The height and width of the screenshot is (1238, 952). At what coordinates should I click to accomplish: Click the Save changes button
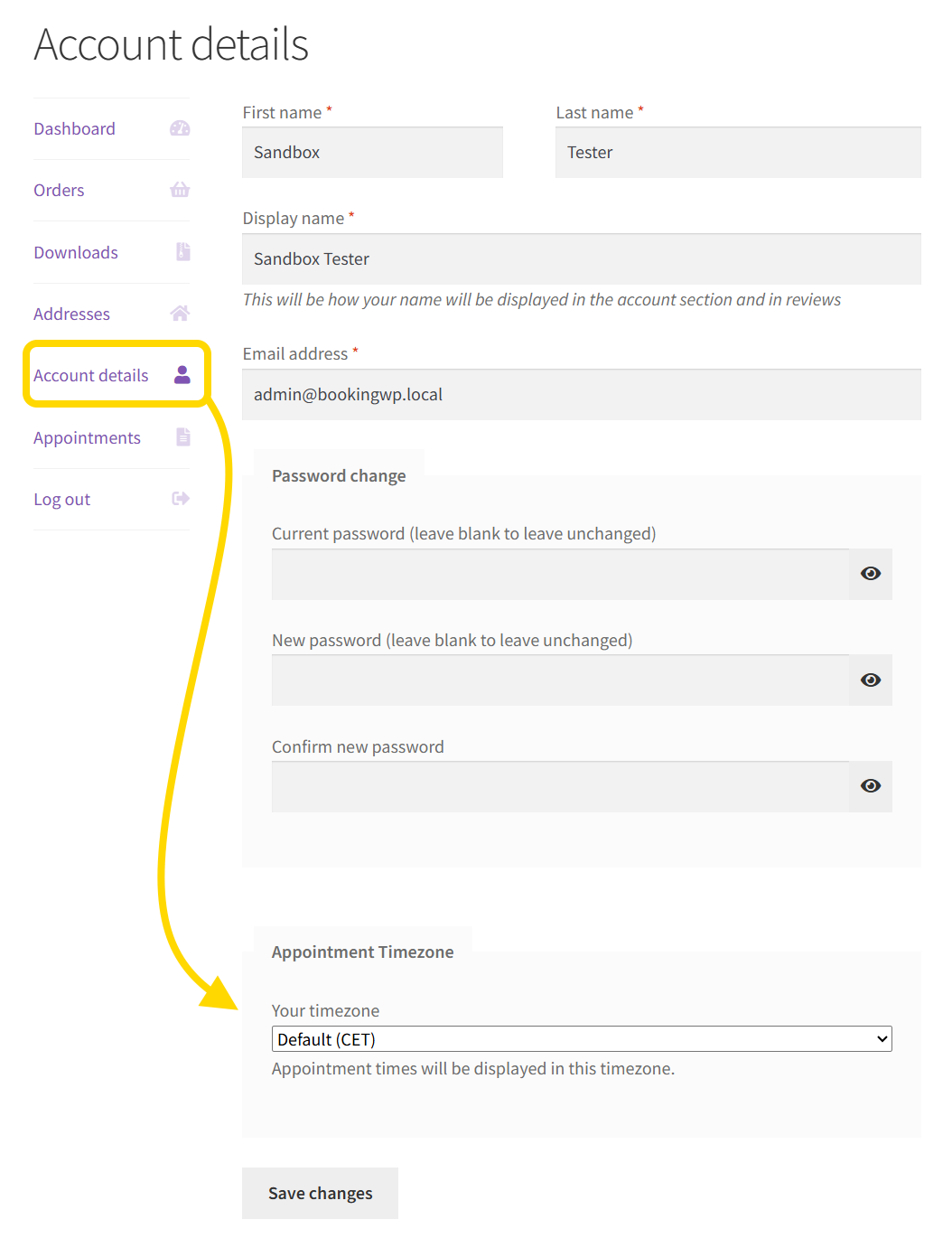tap(320, 1193)
